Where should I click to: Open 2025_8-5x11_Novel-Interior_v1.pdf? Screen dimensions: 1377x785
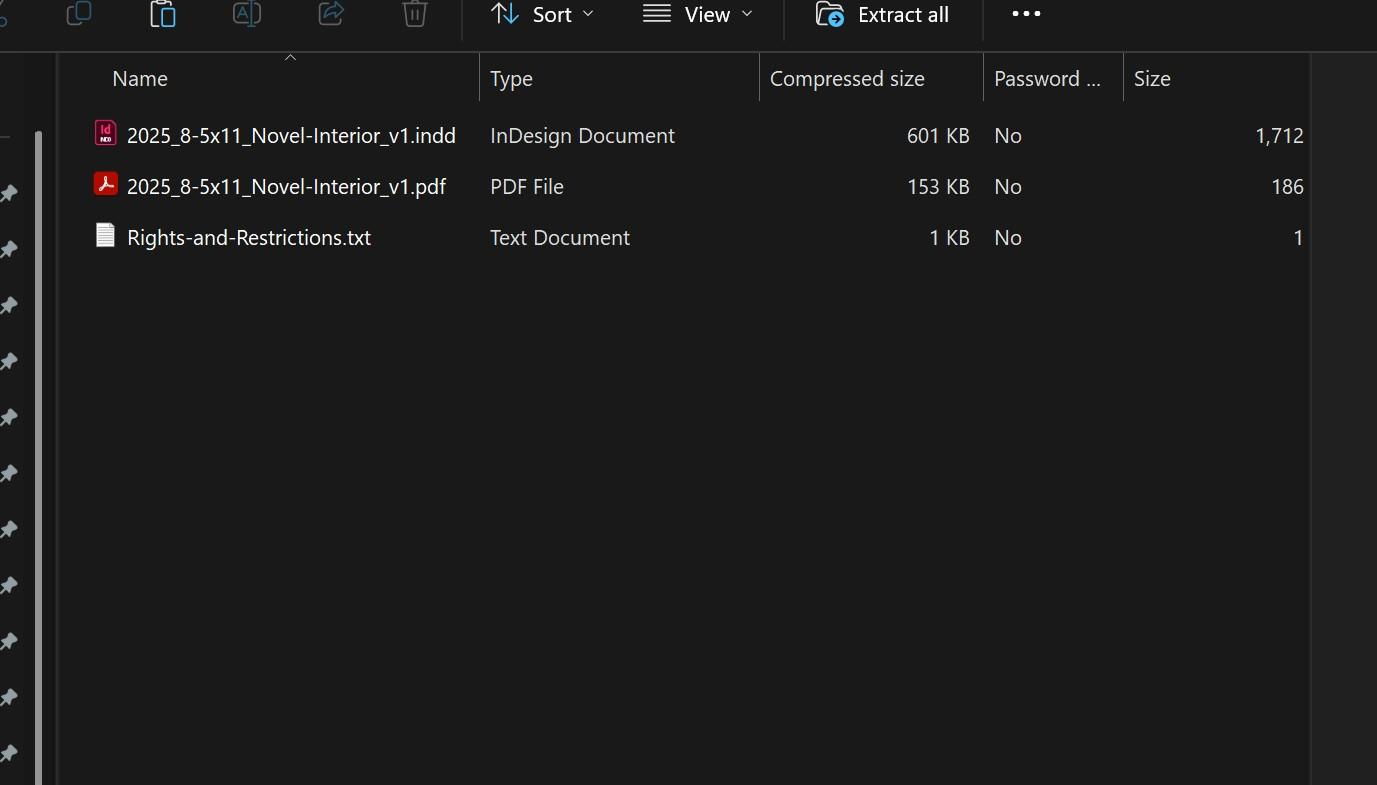point(287,186)
